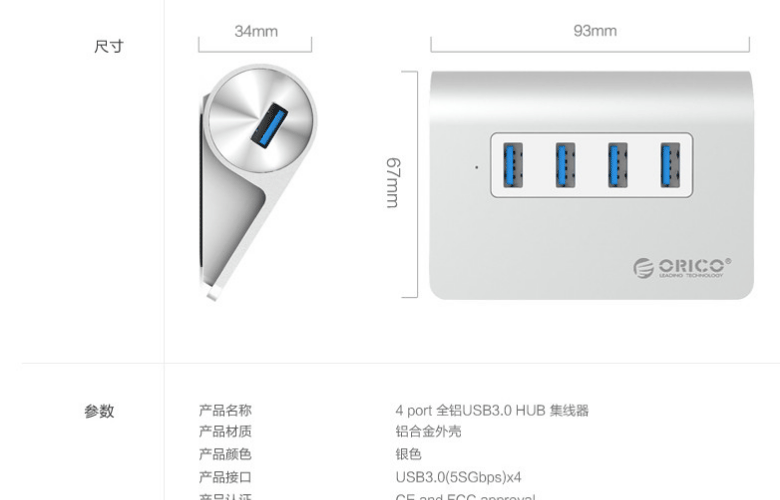The height and width of the screenshot is (500, 780).
Task: Click the 产品名称 row label
Action: pyautogui.click(x=225, y=410)
